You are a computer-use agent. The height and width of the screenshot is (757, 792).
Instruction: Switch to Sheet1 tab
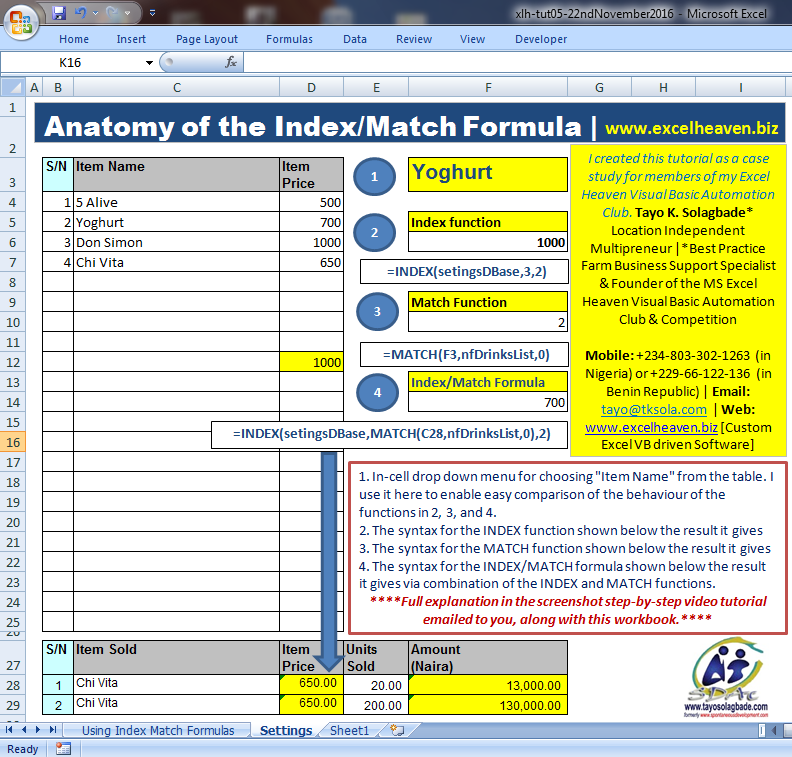point(350,730)
